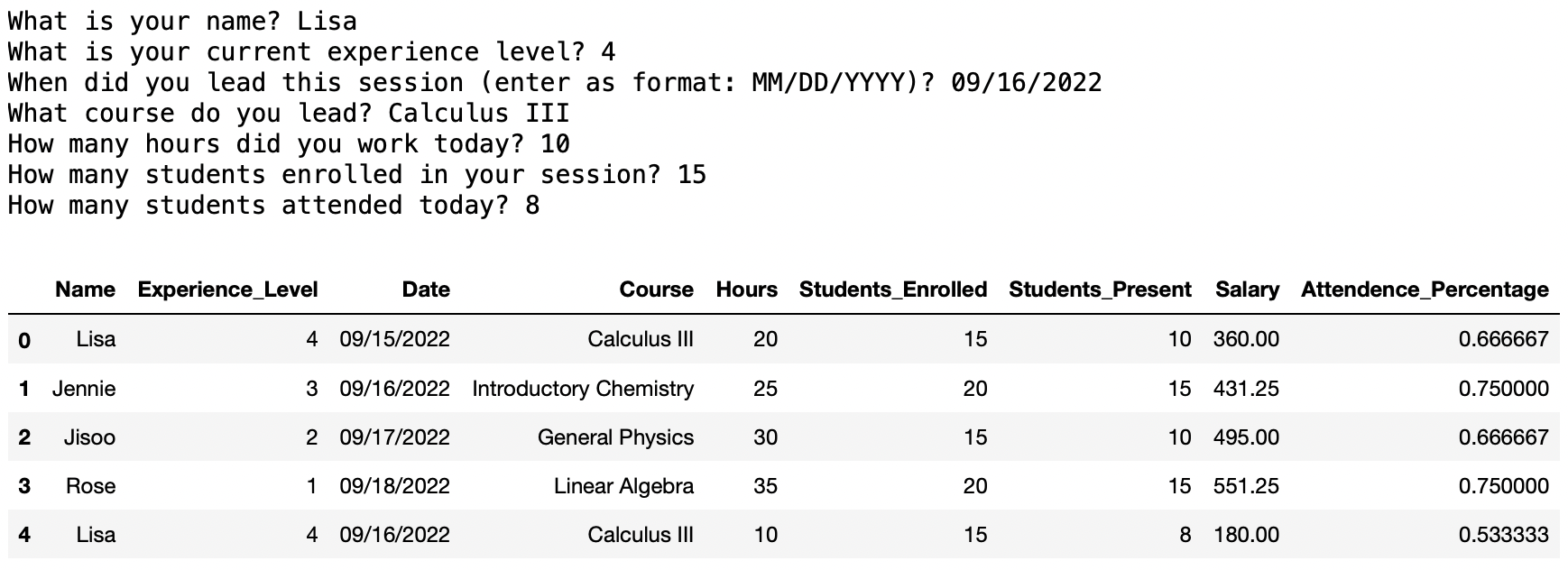This screenshot has height=570, width=1568.
Task: Click the Hours column header
Action: tap(746, 290)
